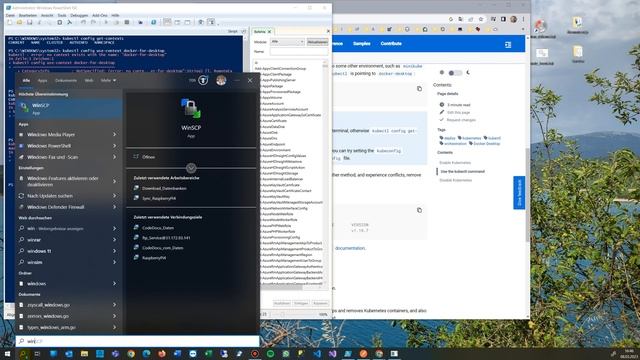Click Use the kubectl command contents entry
The height and width of the screenshot is (360, 640).
pyautogui.click(x=462, y=171)
